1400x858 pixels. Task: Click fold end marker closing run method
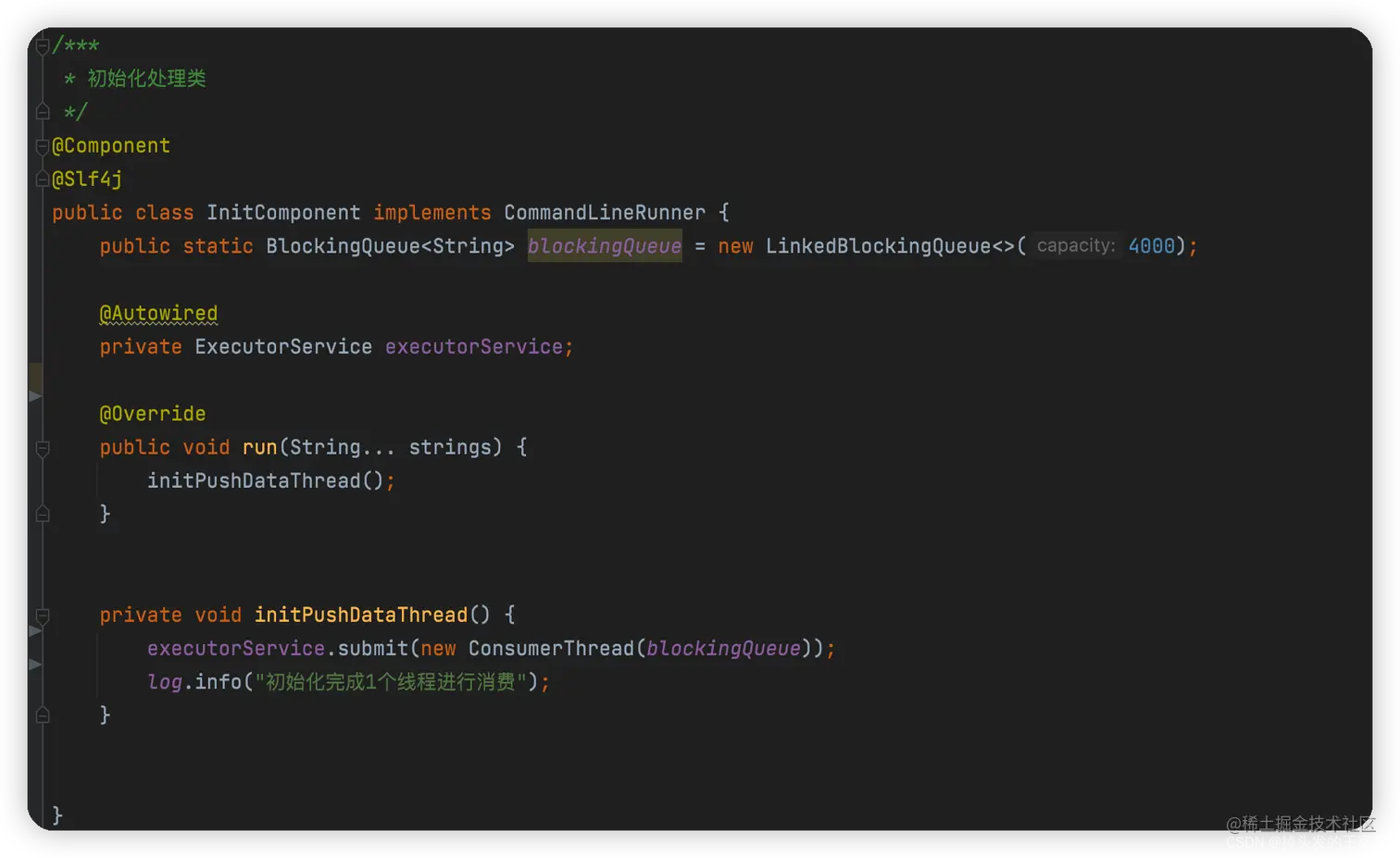(x=43, y=514)
